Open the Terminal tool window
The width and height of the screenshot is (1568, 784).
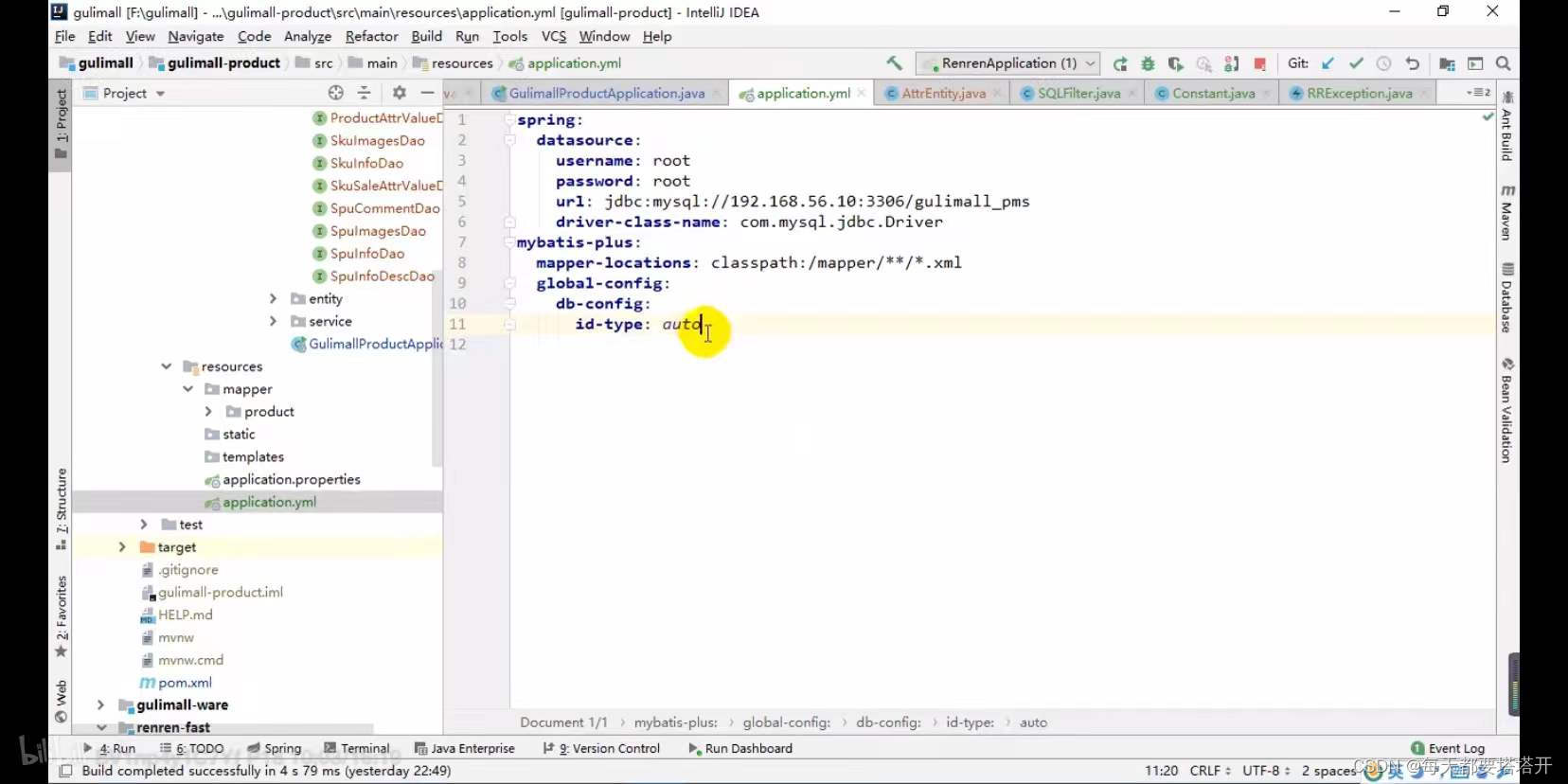356,748
